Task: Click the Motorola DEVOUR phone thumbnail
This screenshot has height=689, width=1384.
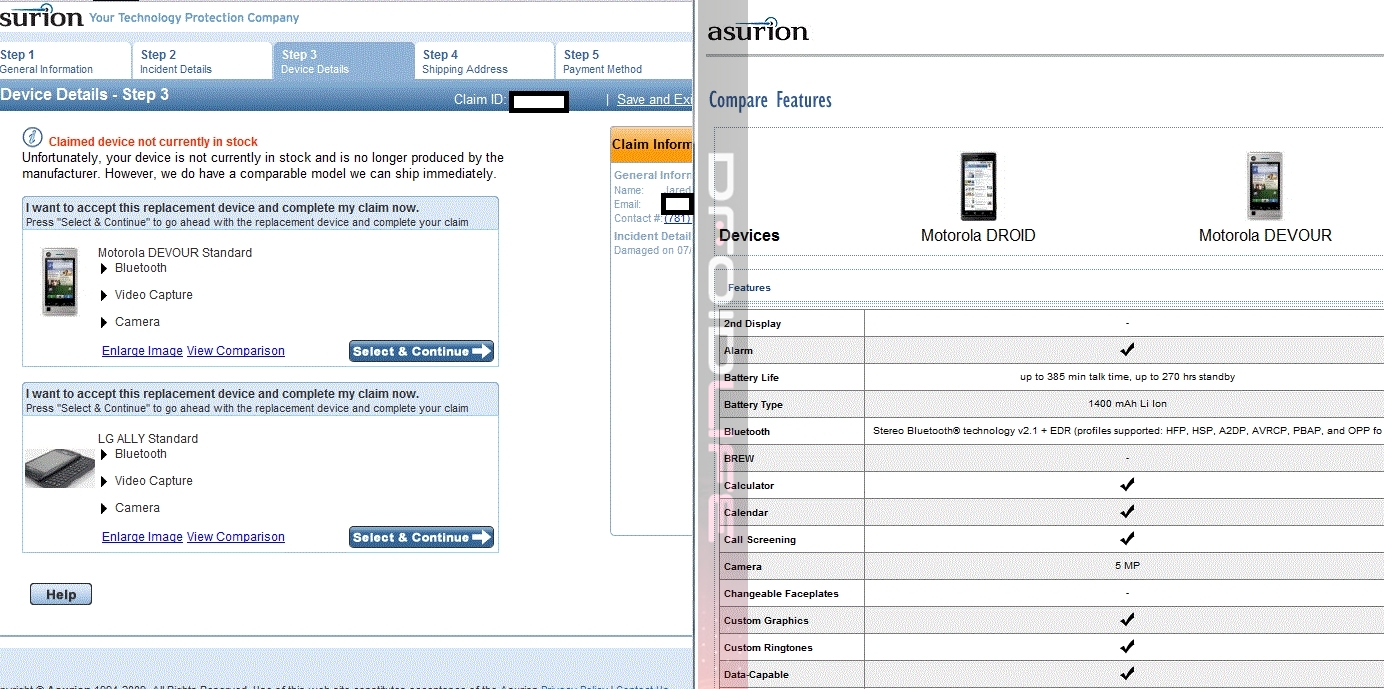Action: pos(60,282)
